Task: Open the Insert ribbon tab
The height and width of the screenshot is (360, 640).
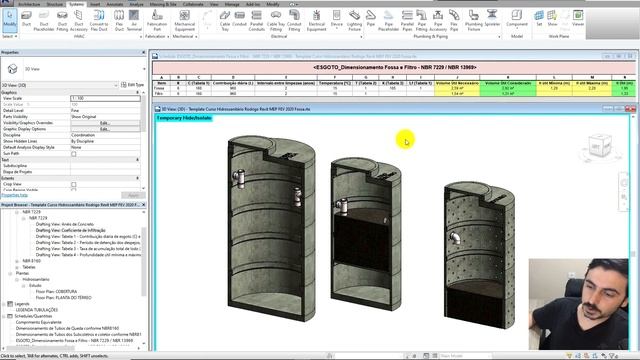Action: 95,4
